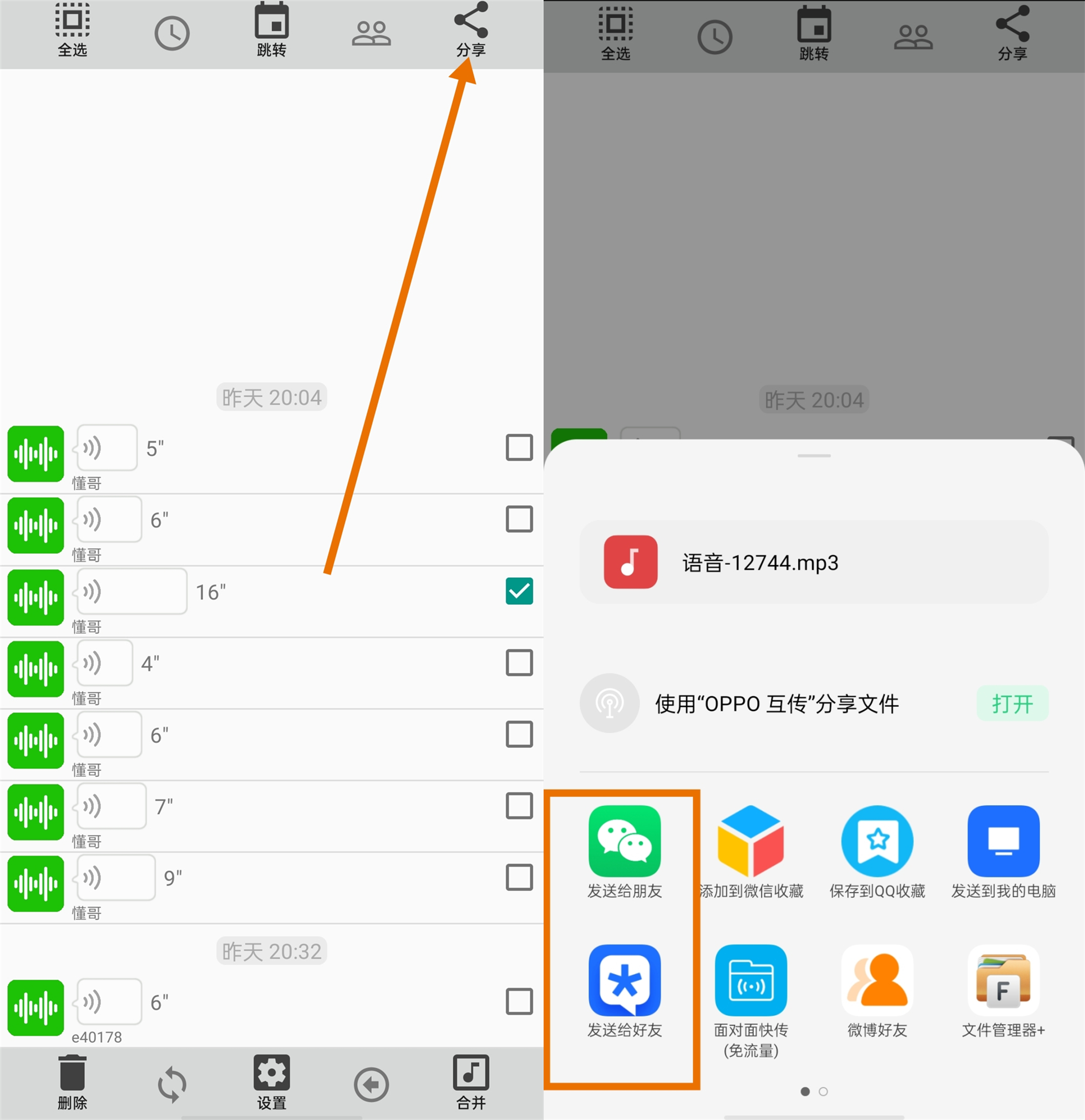
Task: Scroll through voice message list
Action: coord(270,700)
